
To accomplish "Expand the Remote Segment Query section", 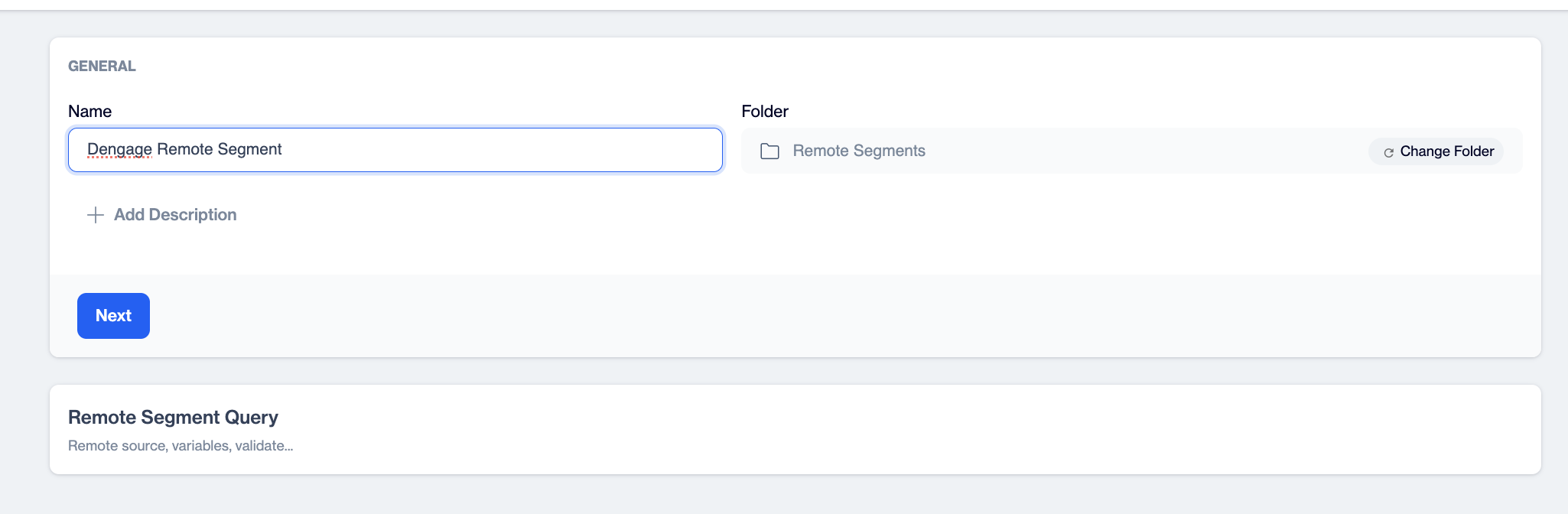I will coord(173,418).
